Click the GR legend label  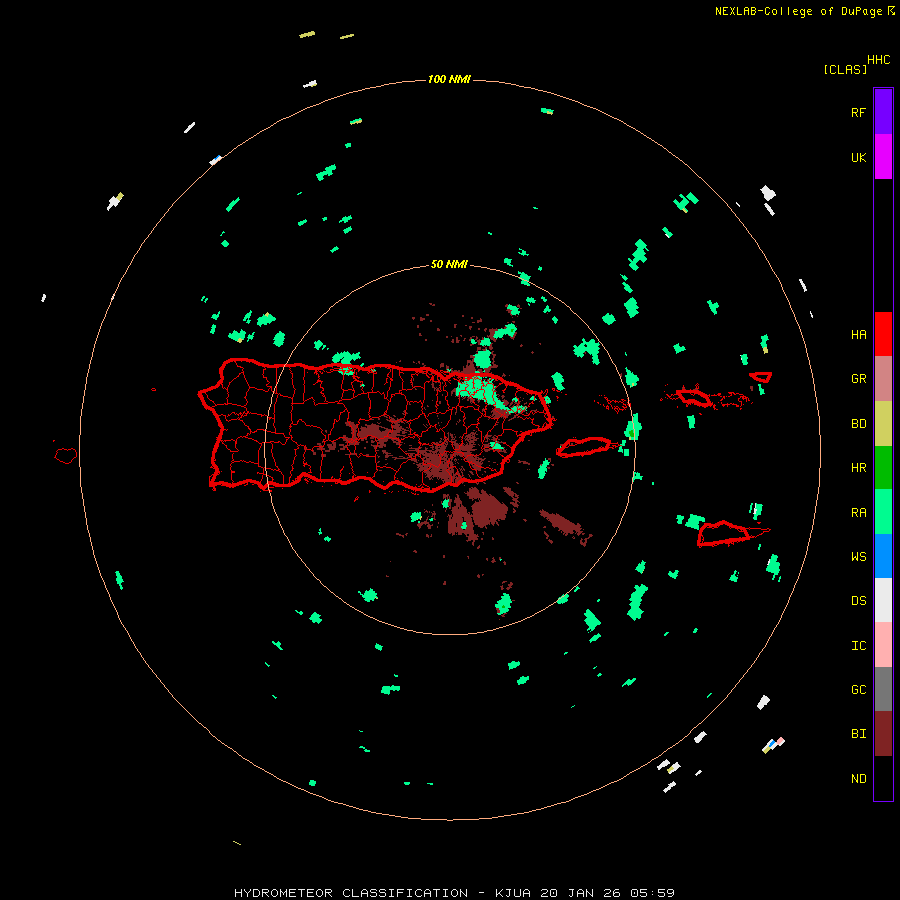click(x=859, y=379)
